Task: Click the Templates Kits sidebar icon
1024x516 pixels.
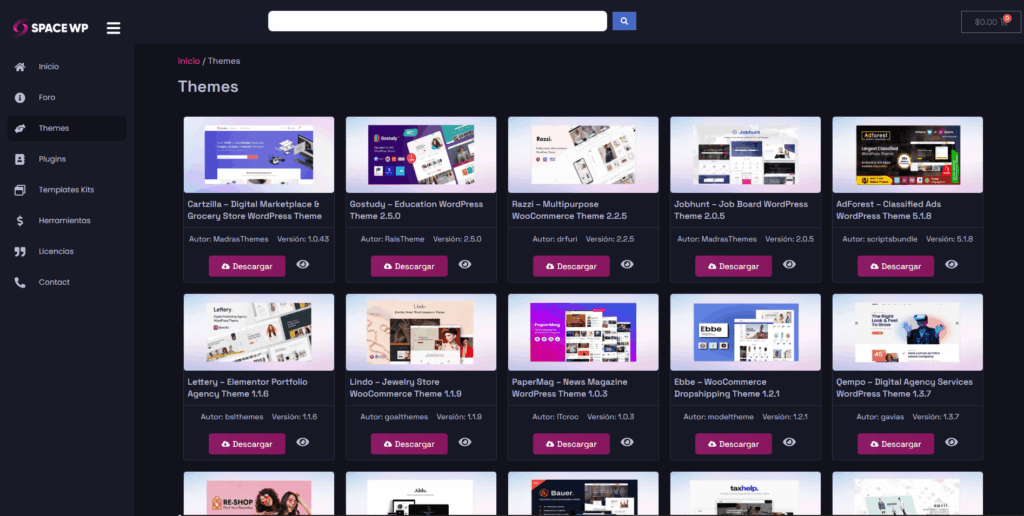Action: click(20, 190)
